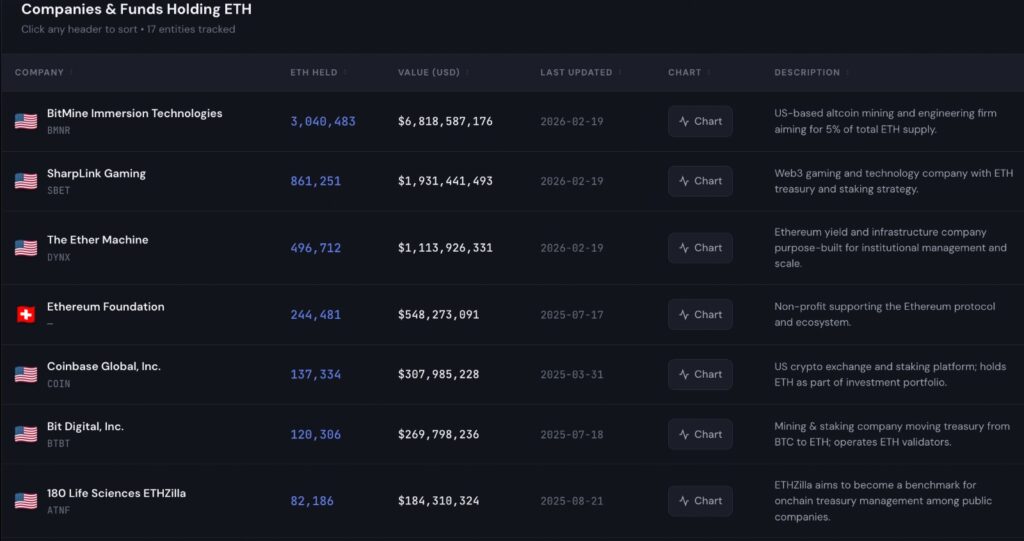Click USD value $1,931,441,493

click(x=445, y=181)
